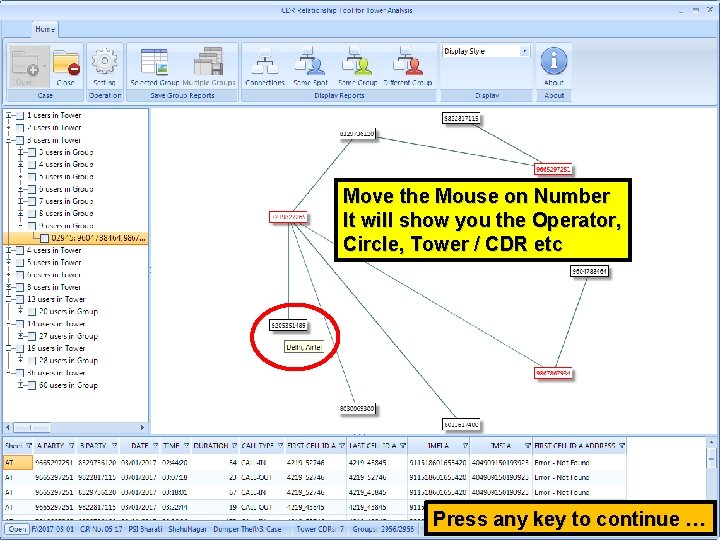Select the highlighted tree item under 9 users in Group
The height and width of the screenshot is (540, 720).
pos(98,238)
